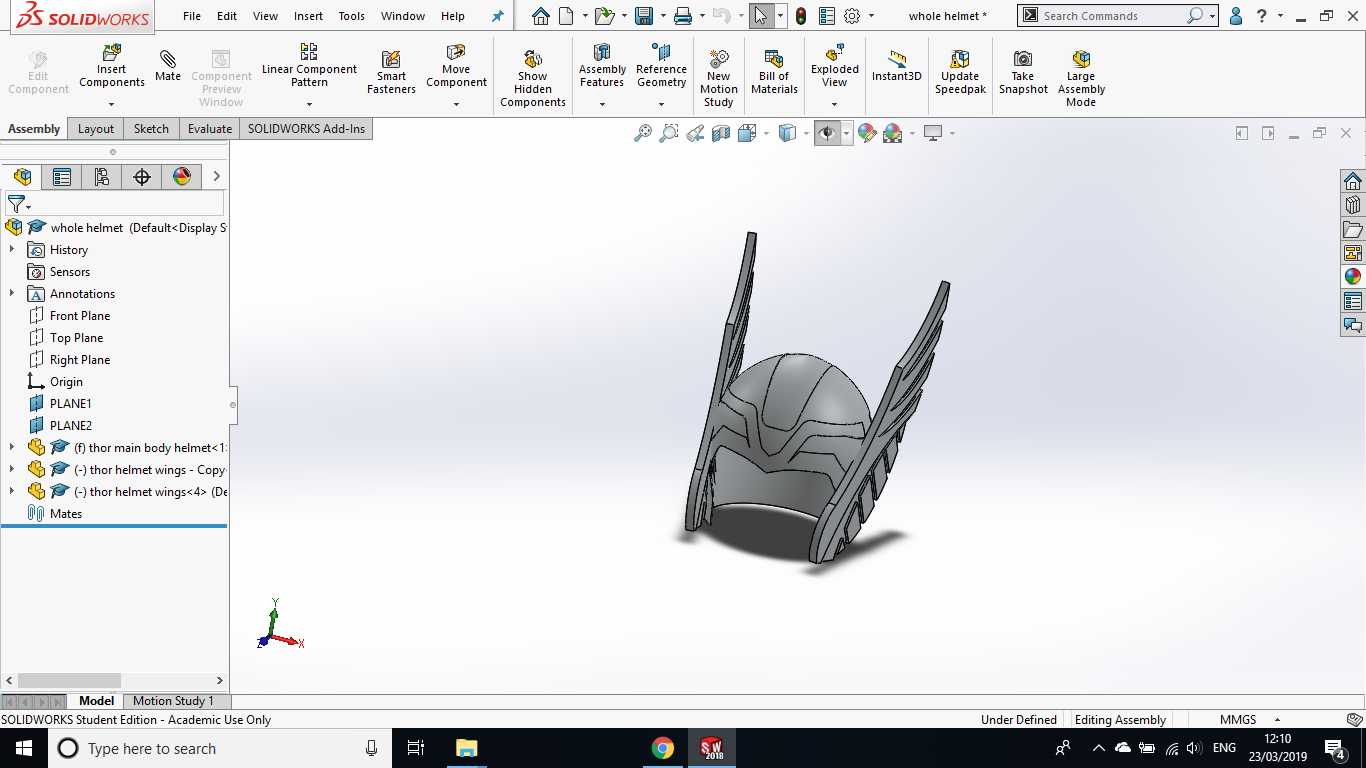Start a New Motion Study

coord(718,78)
